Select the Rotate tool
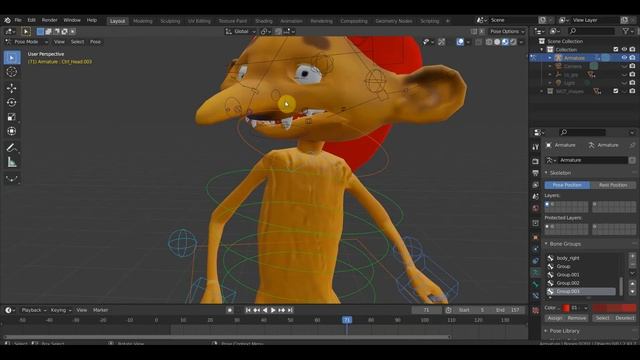The width and height of the screenshot is (640, 360). click(x=11, y=102)
